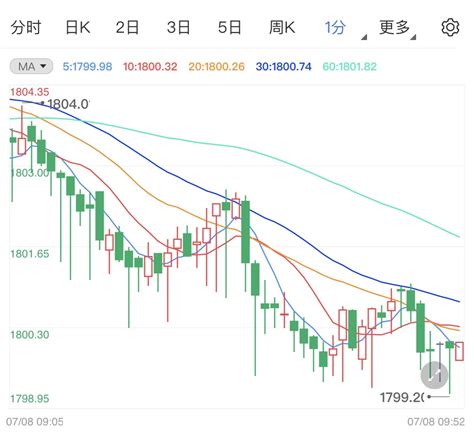Select the 5日 timeframe tab
474x434 pixels.
pyautogui.click(x=230, y=28)
